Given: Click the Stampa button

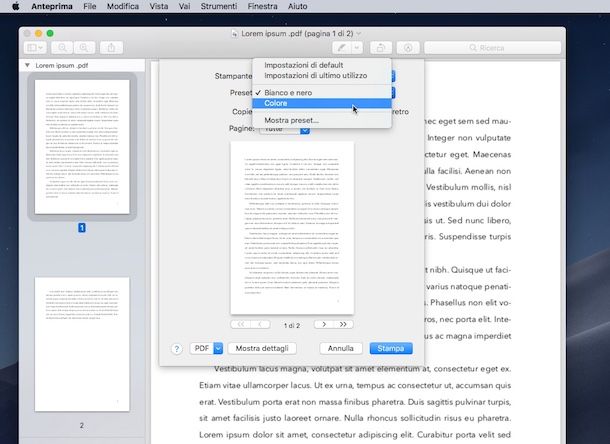Looking at the screenshot, I should click(x=390, y=349).
